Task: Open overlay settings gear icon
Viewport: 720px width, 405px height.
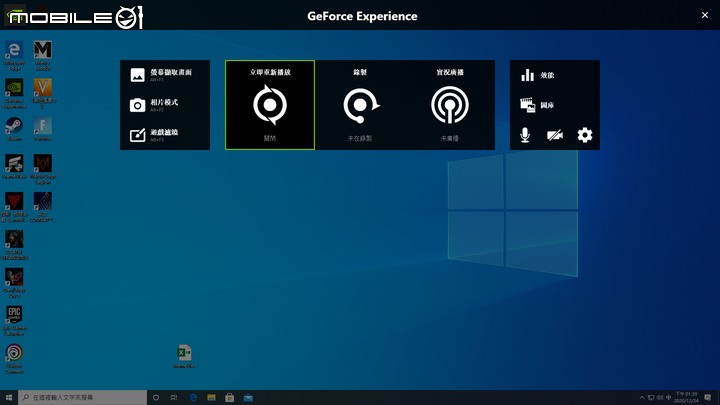Action: click(x=585, y=135)
